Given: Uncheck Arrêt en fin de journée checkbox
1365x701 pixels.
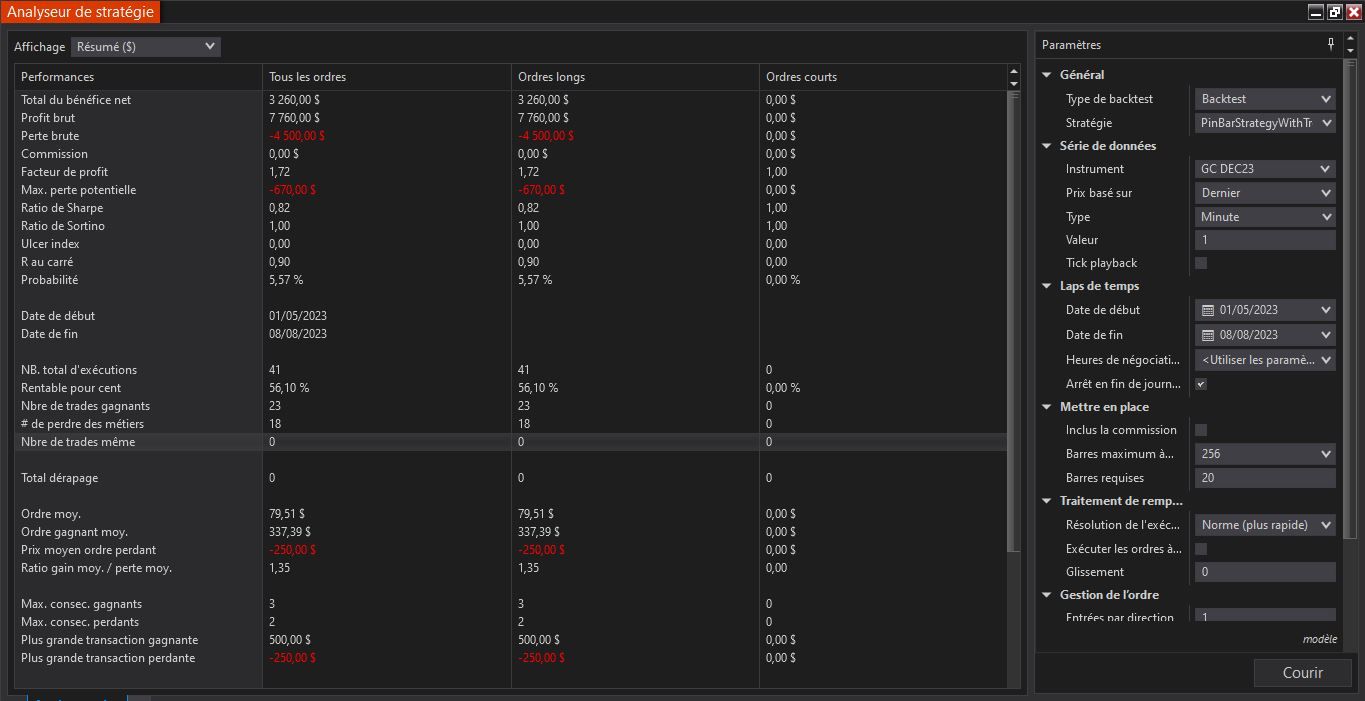Looking at the screenshot, I should pos(1201,384).
